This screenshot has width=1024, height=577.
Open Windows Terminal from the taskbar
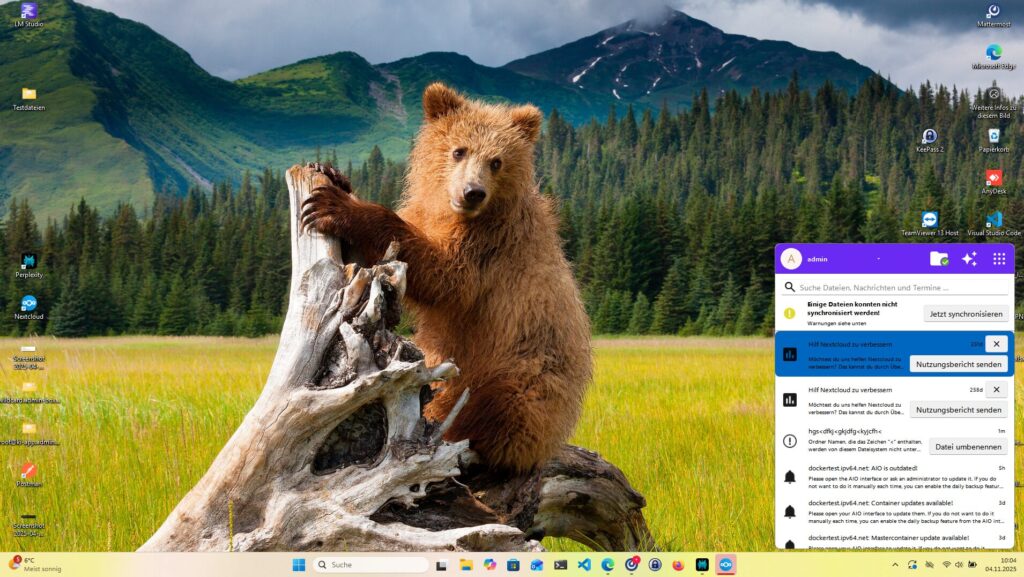(x=560, y=565)
